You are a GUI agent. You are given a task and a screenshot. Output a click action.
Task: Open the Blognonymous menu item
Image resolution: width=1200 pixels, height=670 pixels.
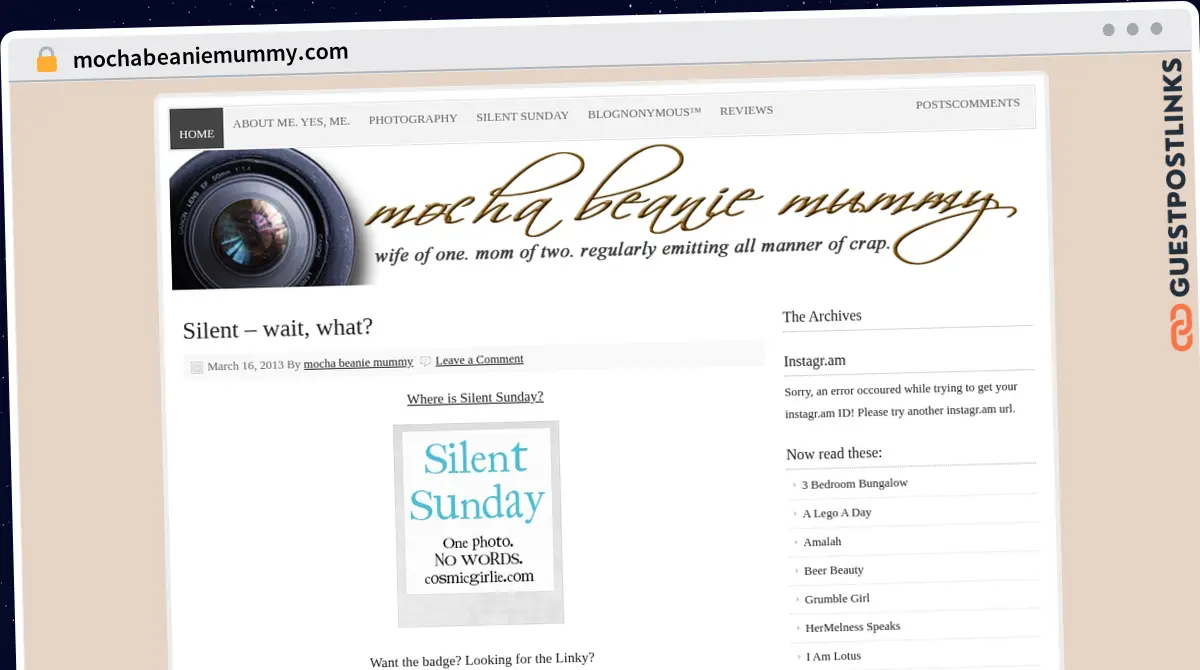coord(644,113)
